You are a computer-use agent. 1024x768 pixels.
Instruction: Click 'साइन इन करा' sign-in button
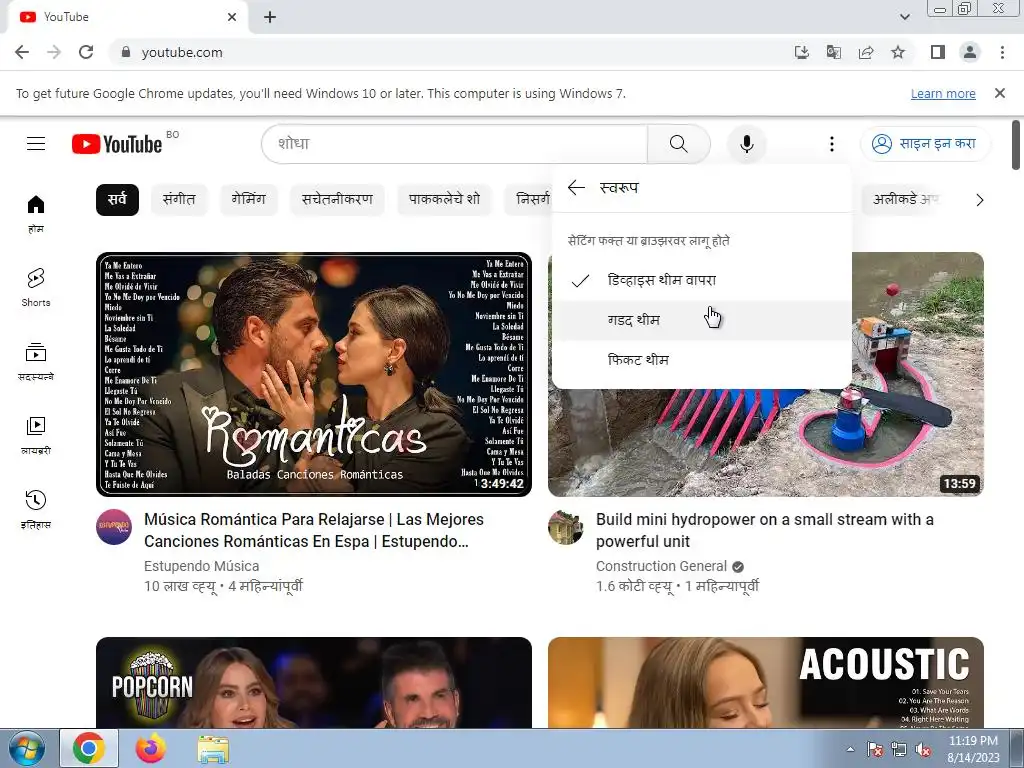tap(925, 144)
